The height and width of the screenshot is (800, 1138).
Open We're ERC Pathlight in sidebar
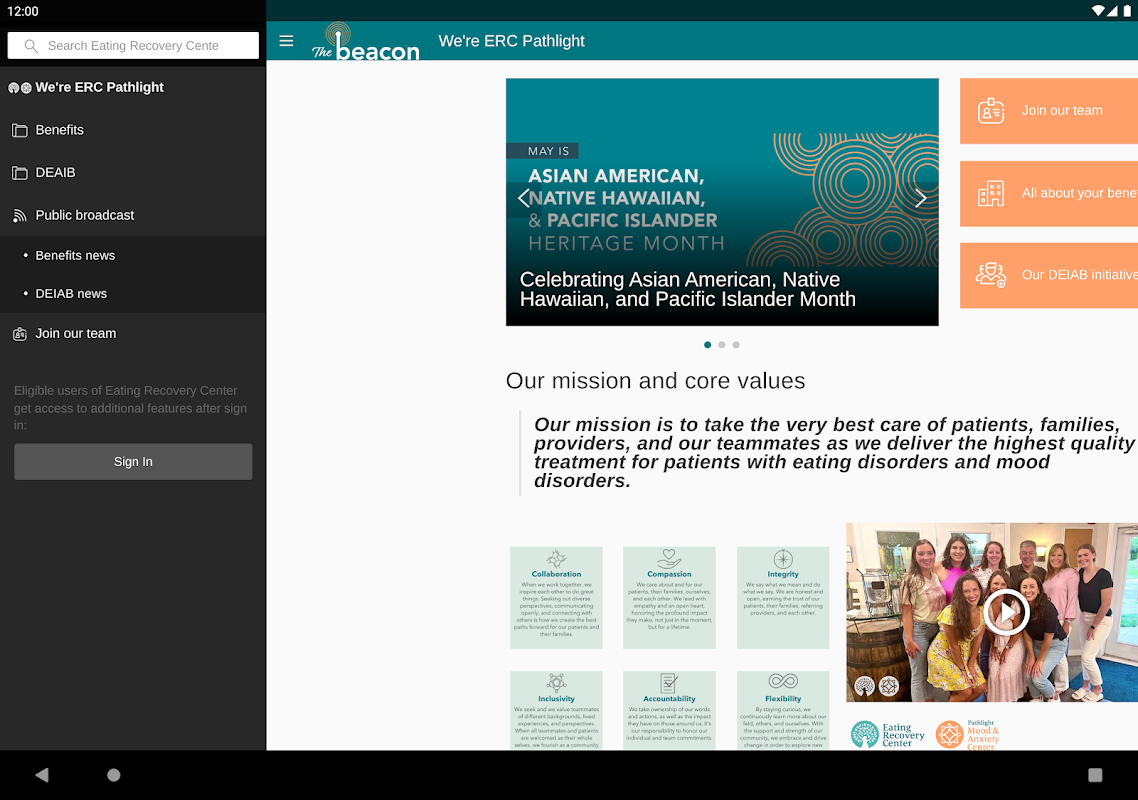point(133,87)
